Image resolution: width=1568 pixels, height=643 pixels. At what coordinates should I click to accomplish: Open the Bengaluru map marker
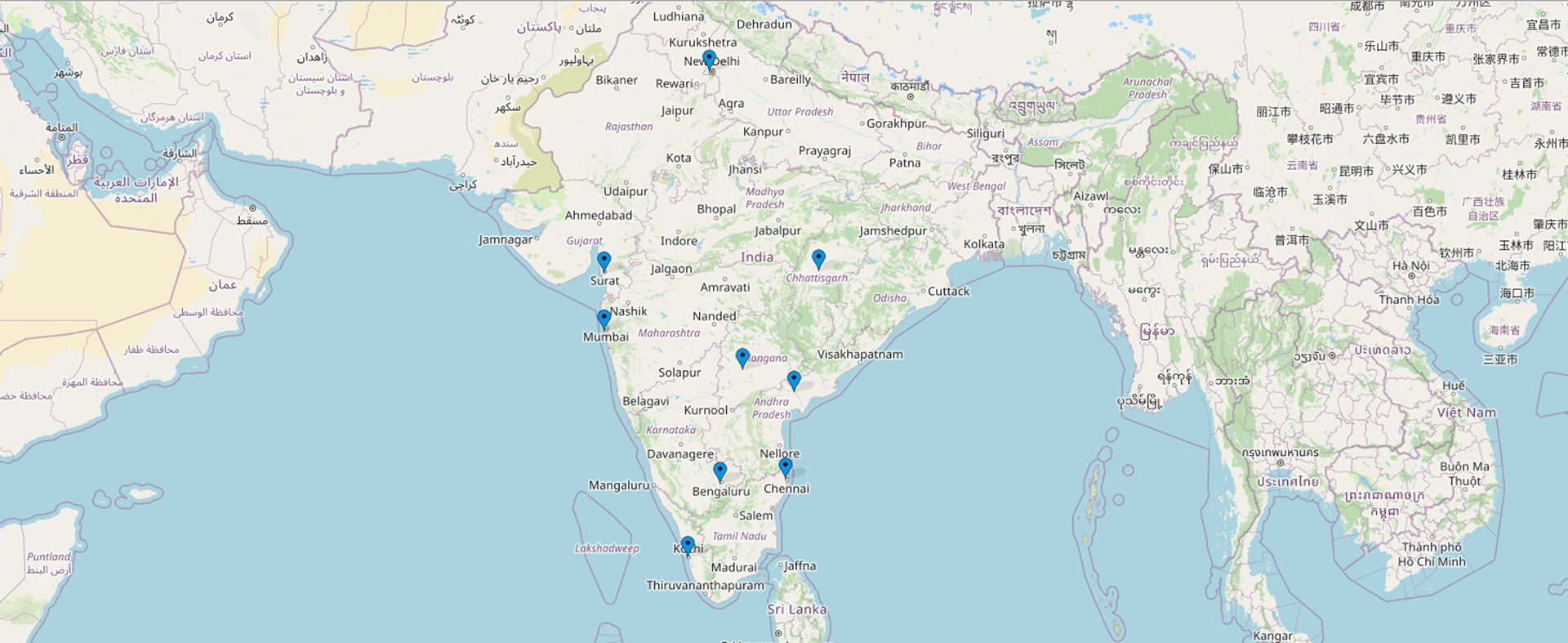(719, 471)
